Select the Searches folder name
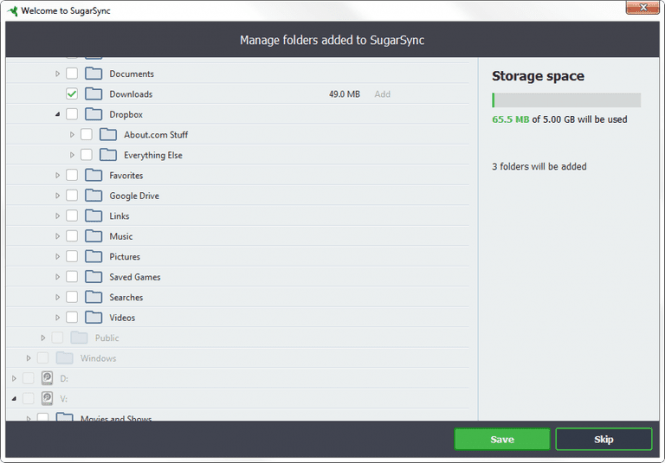Viewport: 665px width, 463px height. (x=126, y=297)
